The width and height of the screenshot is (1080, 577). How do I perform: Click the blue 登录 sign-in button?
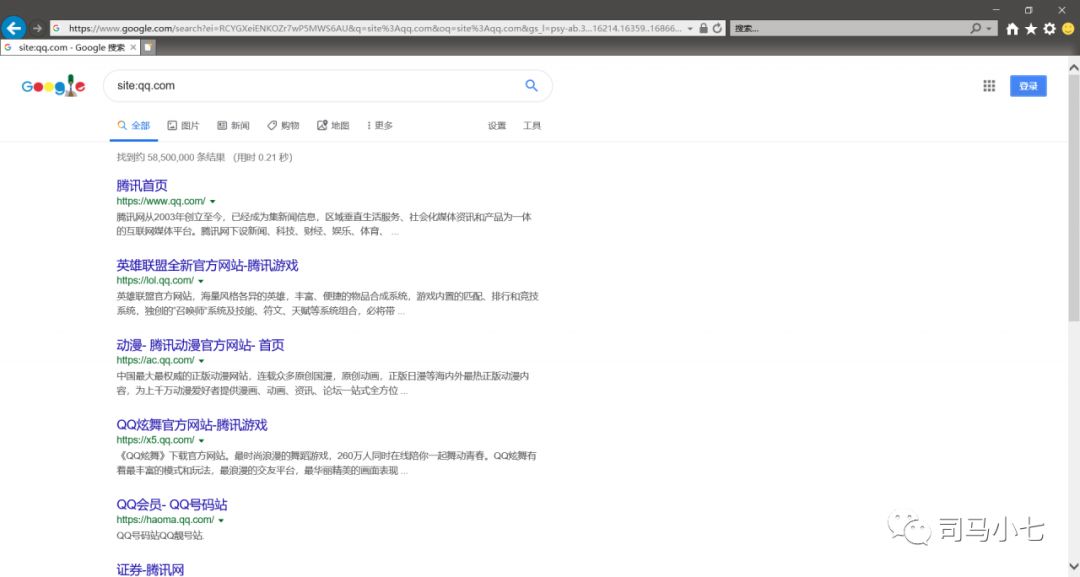pyautogui.click(x=1028, y=86)
